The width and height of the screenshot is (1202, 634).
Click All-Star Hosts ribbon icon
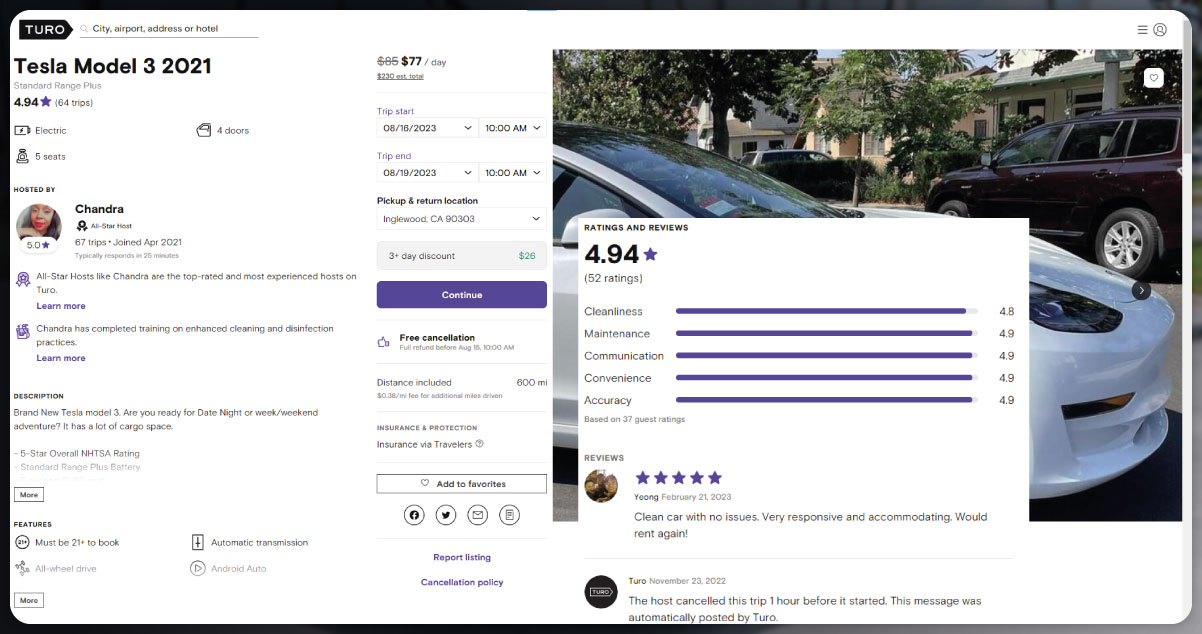[22, 280]
